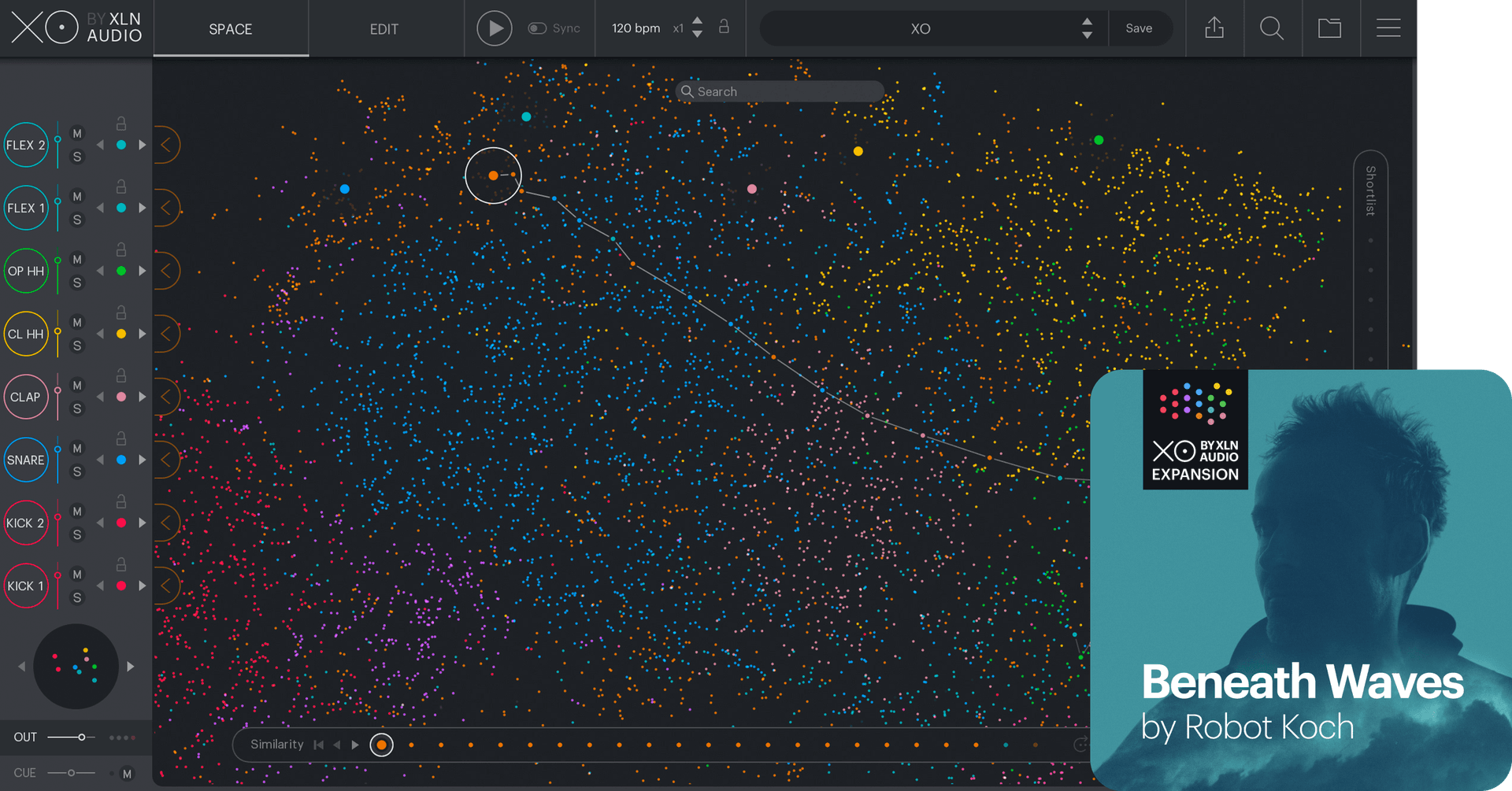Expand KICK 1 channel side chevron

166,586
